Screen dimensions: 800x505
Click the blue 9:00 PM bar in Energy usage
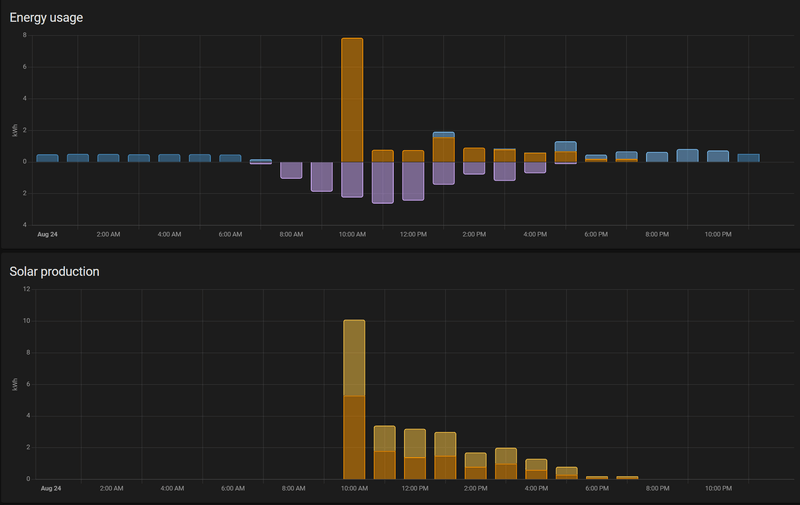[x=688, y=156]
